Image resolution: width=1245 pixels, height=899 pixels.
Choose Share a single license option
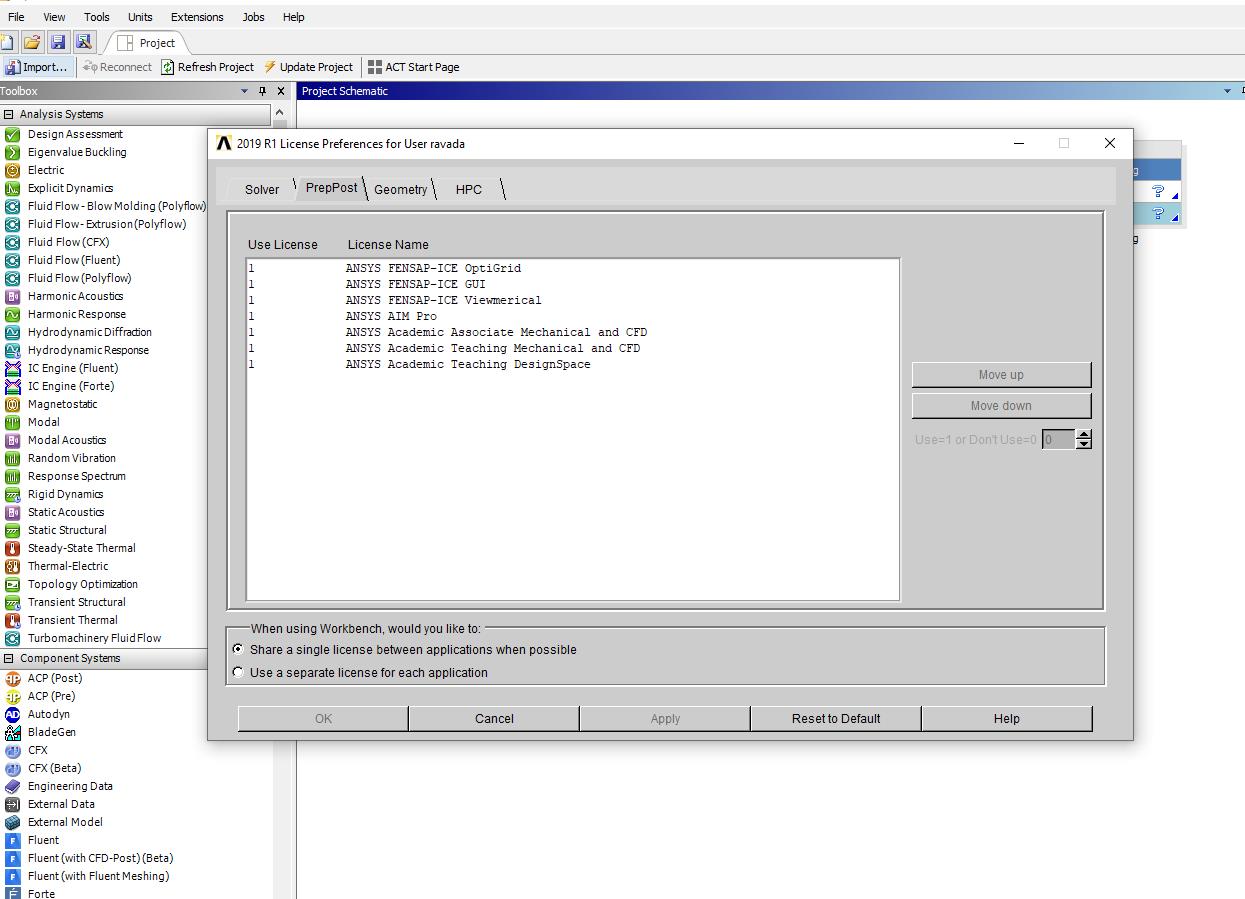237,649
